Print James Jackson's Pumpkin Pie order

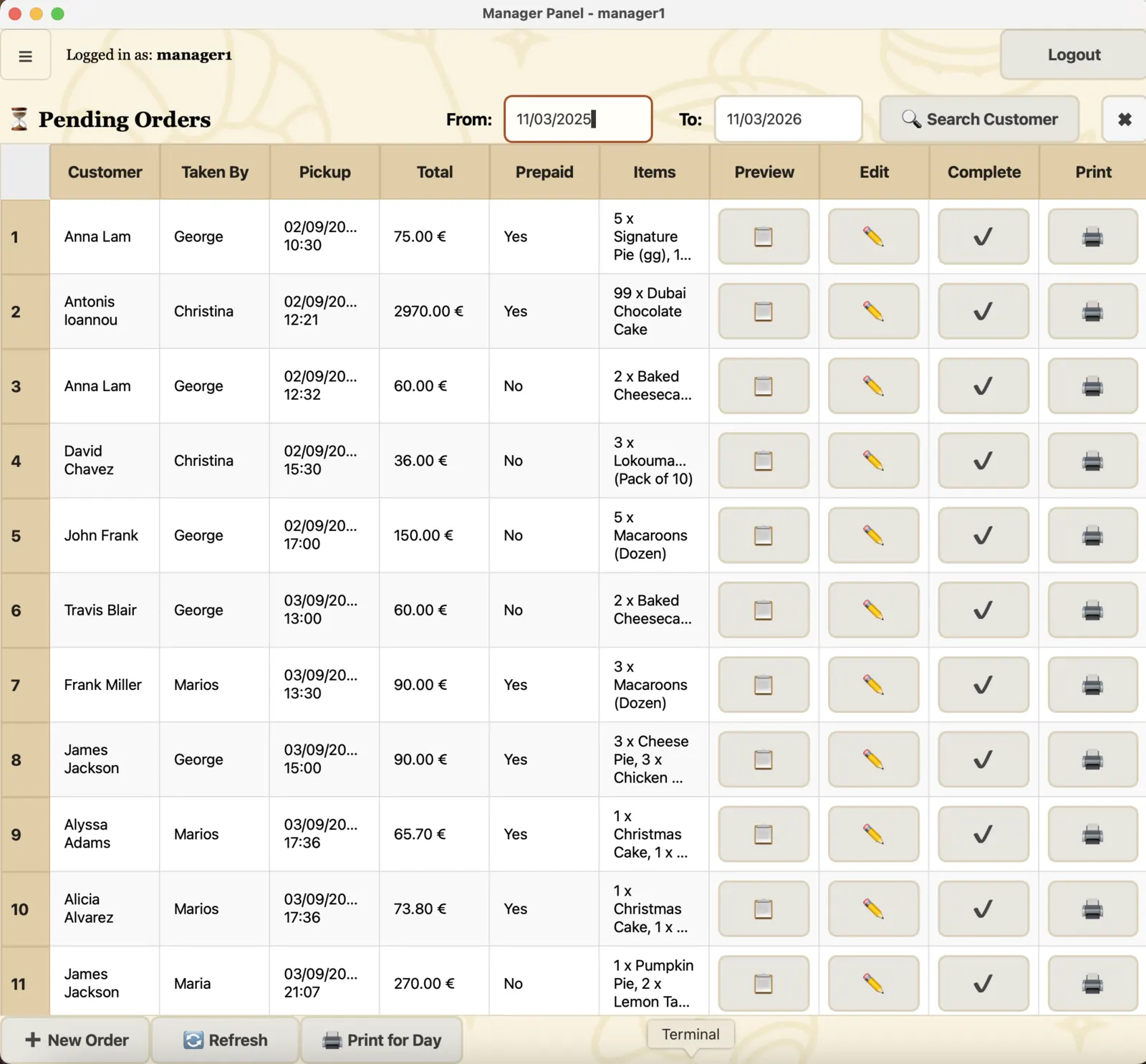click(x=1092, y=983)
